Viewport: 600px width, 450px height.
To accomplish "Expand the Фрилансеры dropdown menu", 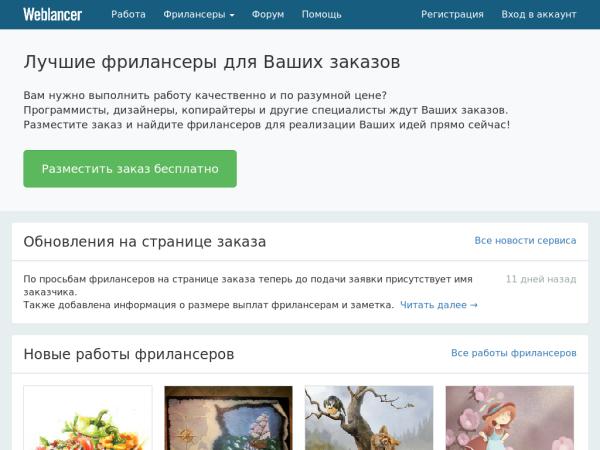I will pyautogui.click(x=199, y=15).
